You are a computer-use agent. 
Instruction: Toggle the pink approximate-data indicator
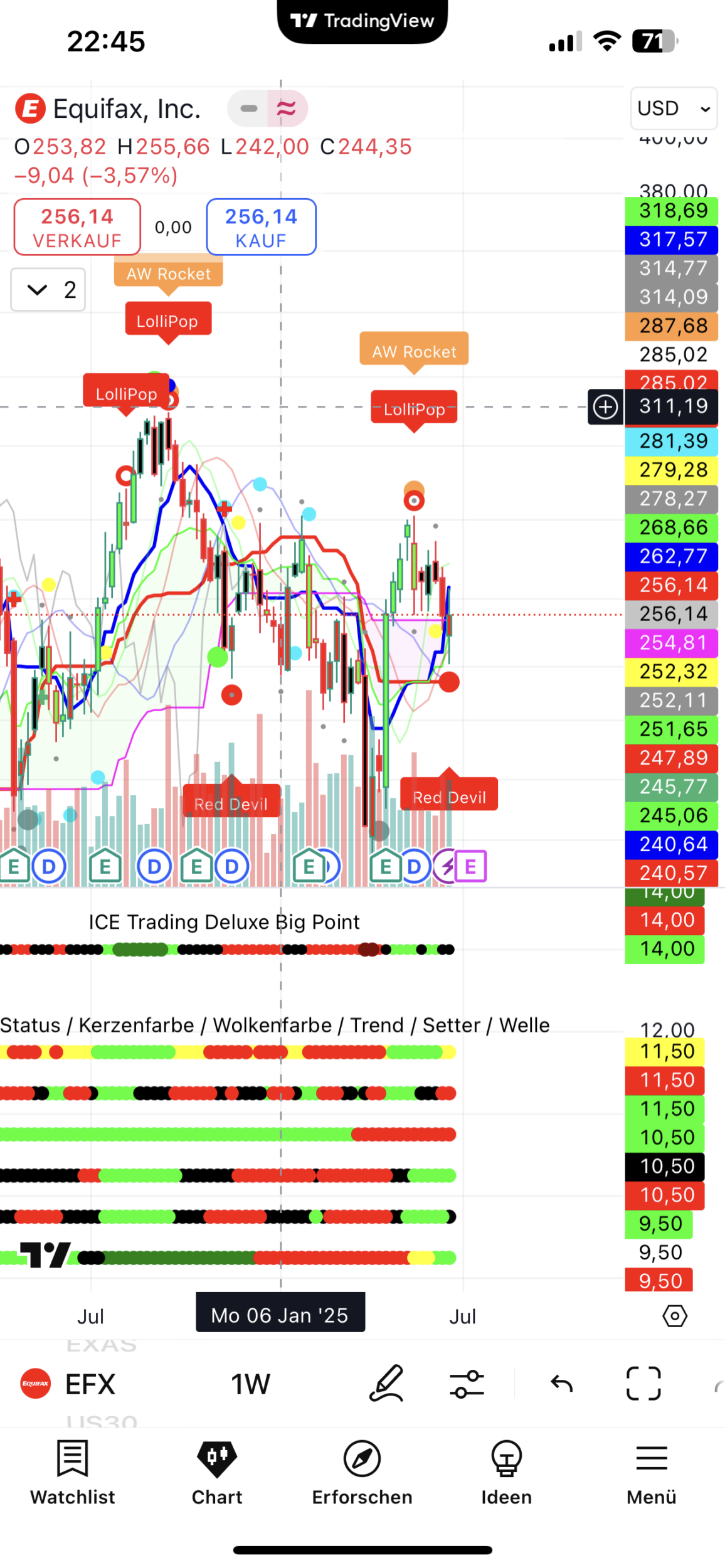click(x=287, y=109)
